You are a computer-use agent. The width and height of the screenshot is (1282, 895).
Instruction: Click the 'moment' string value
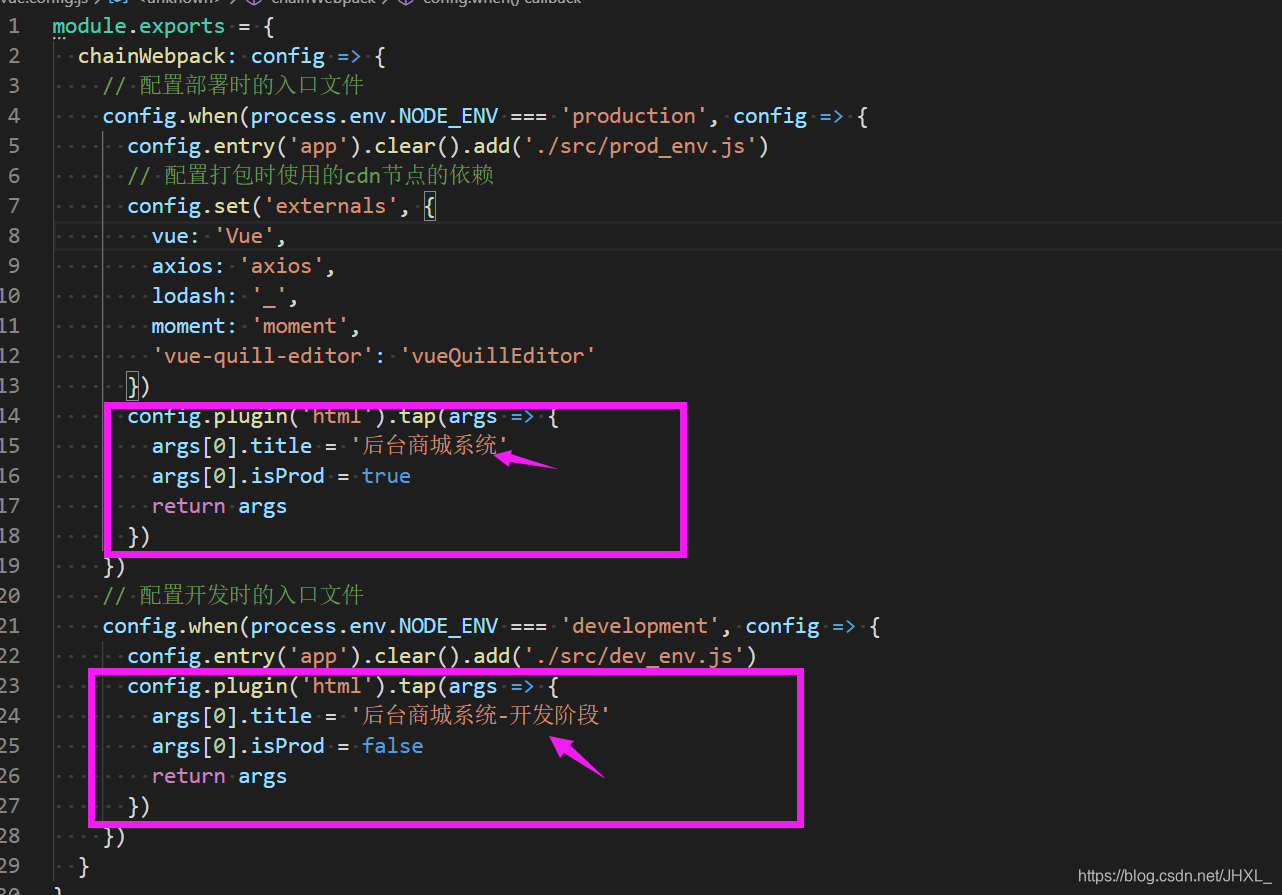pos(299,326)
